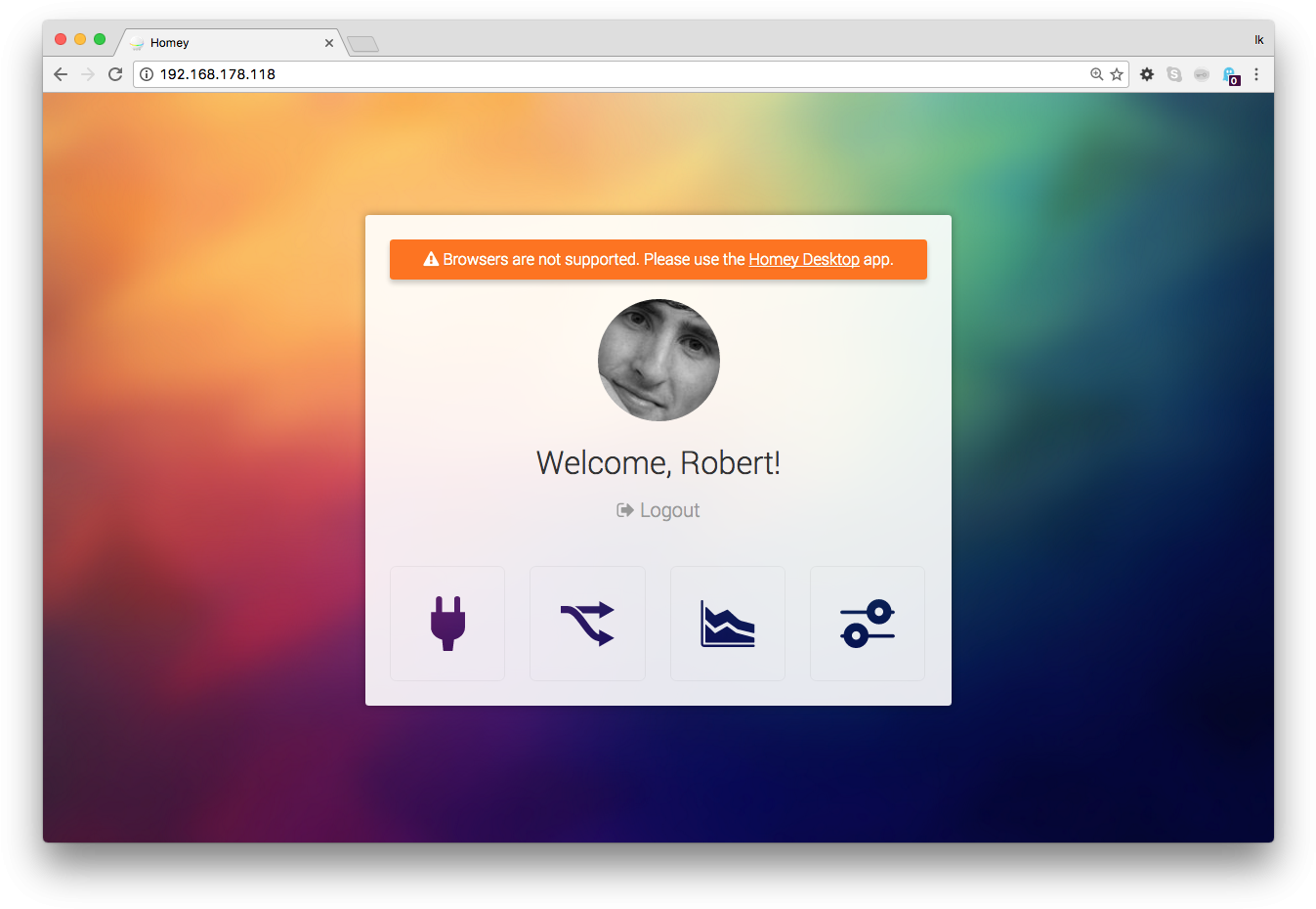1316x909 pixels.
Task: Click Robert's profile picture
Action: [x=658, y=360]
